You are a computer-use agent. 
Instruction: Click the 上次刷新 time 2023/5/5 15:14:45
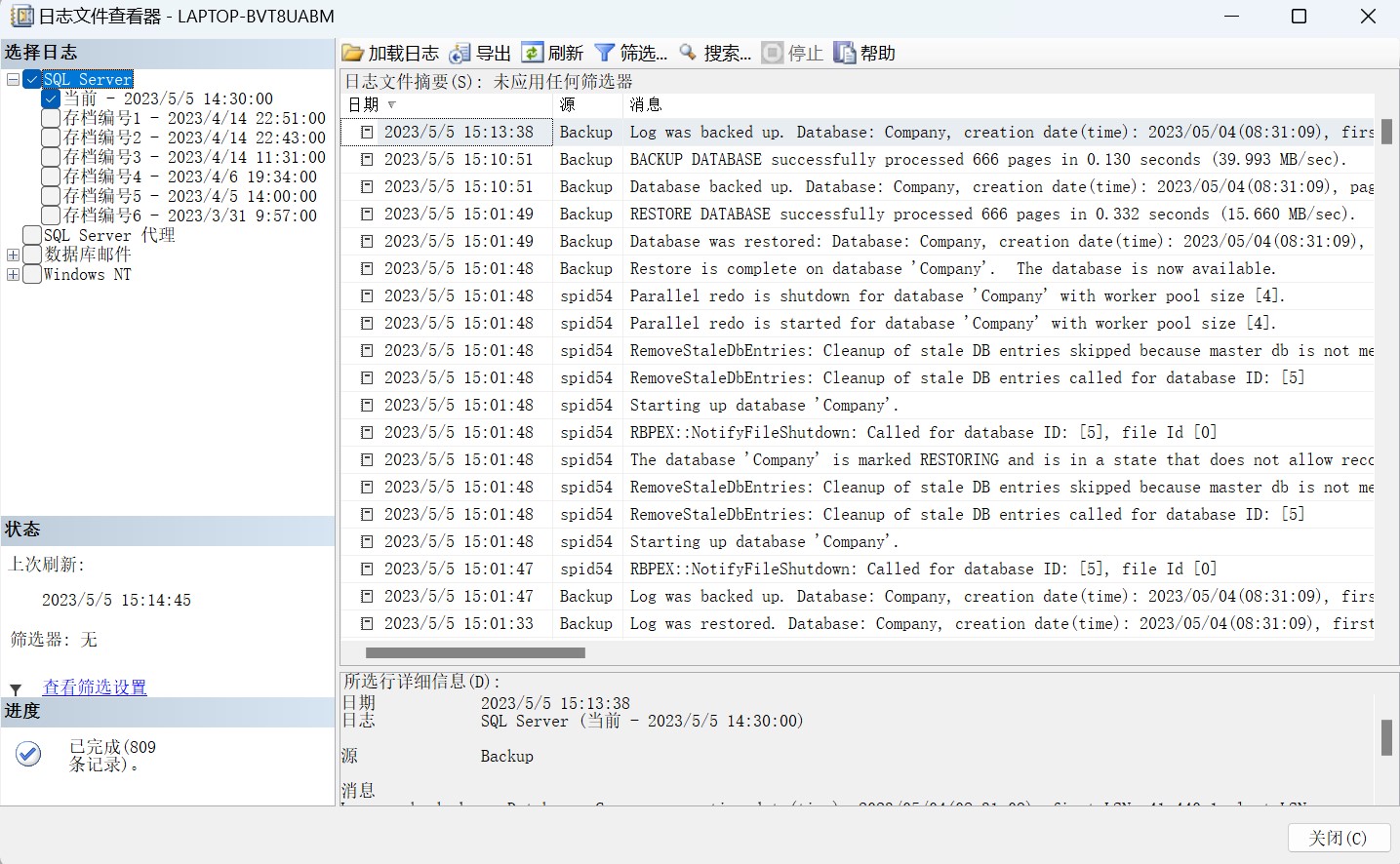(x=116, y=600)
